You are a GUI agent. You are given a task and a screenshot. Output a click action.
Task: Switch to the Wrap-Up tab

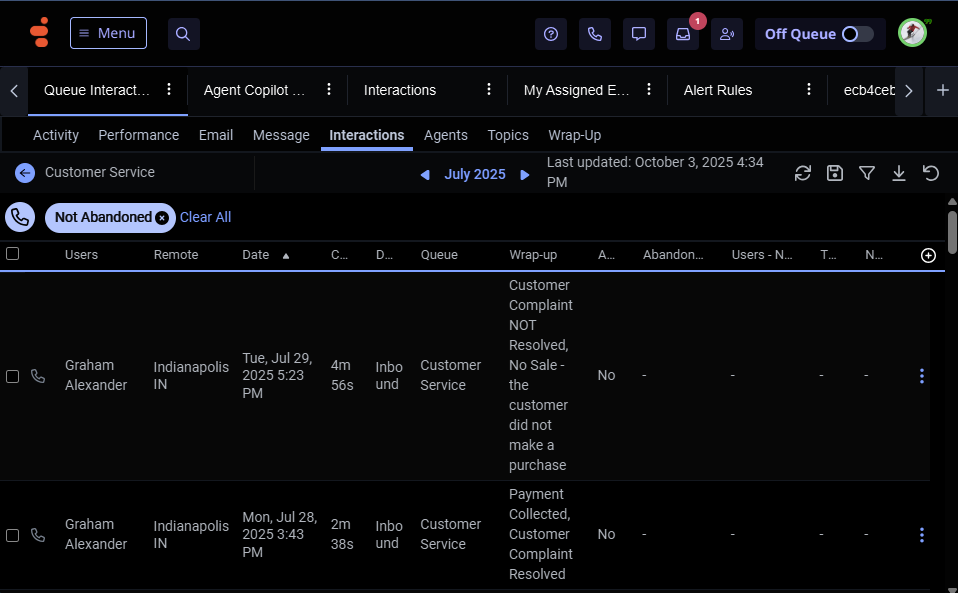[x=574, y=135]
